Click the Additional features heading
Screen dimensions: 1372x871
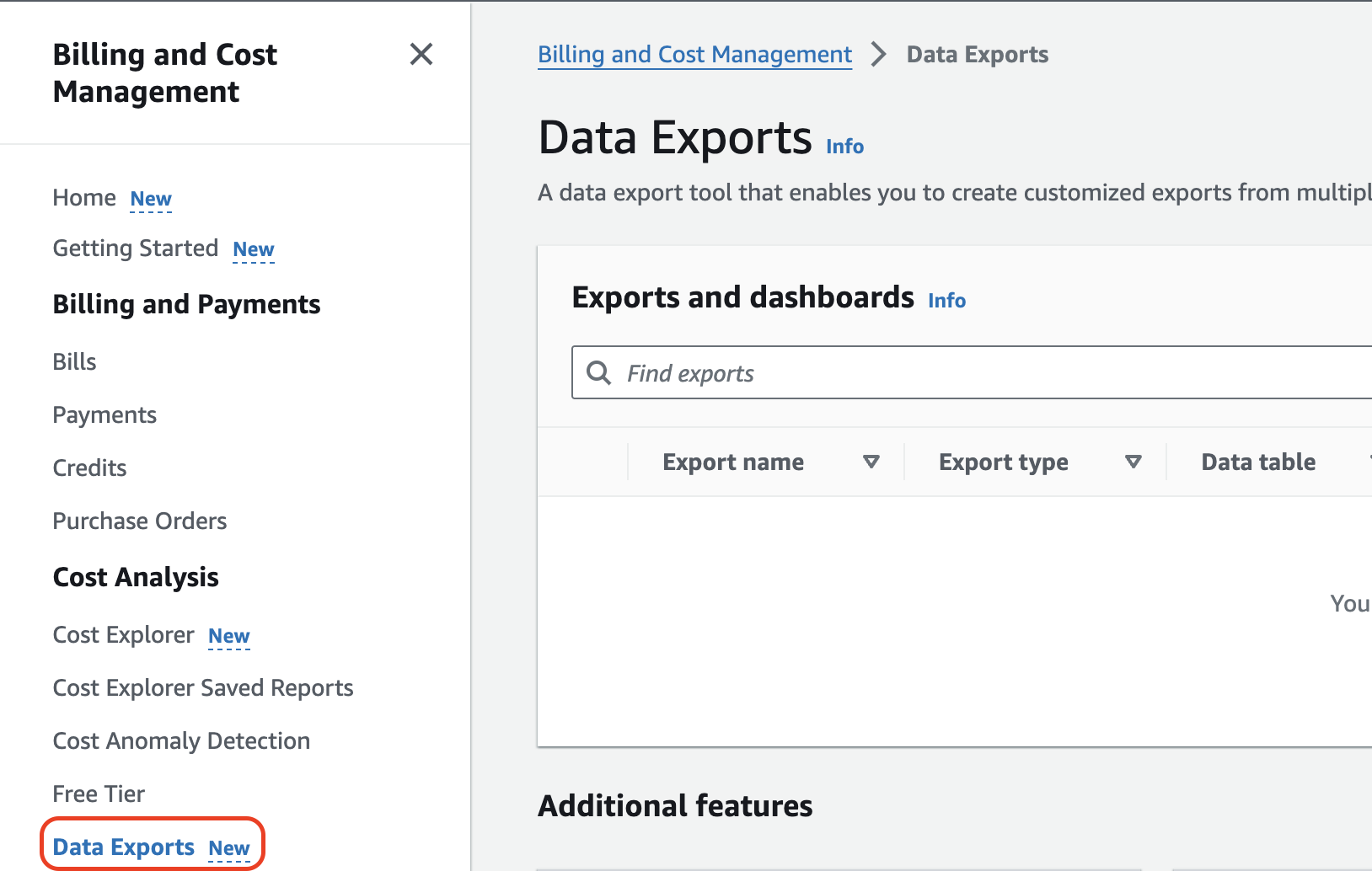click(x=675, y=806)
